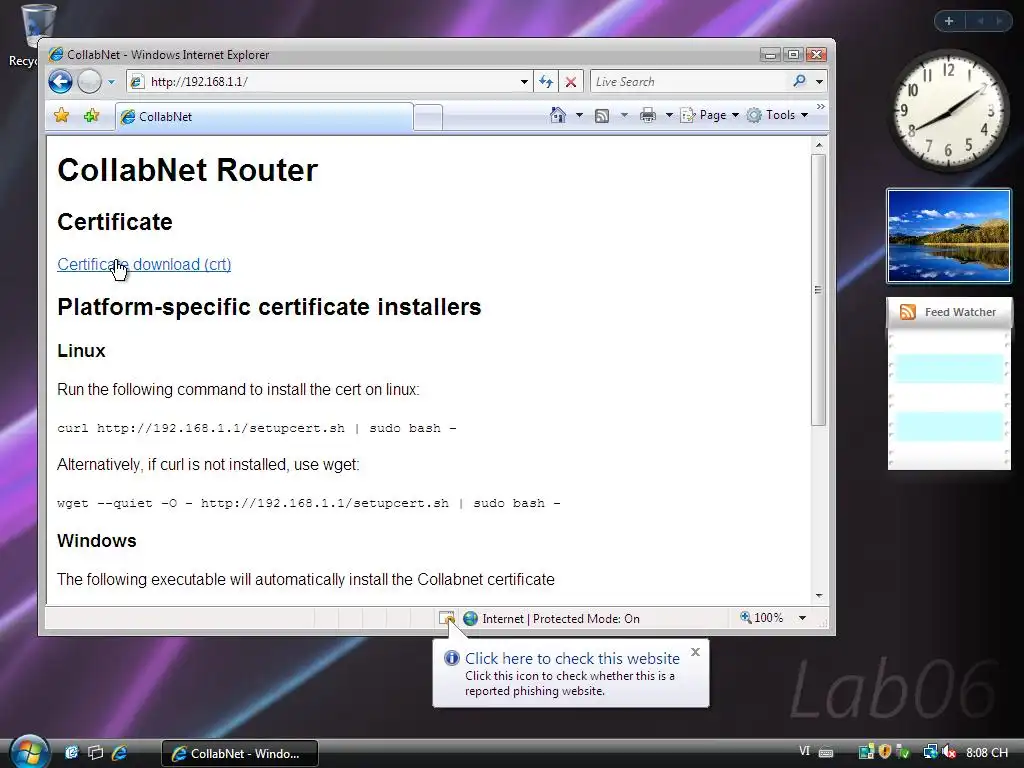Expand the Feeds dropdown arrow
Image resolution: width=1024 pixels, height=768 pixels.
(624, 115)
